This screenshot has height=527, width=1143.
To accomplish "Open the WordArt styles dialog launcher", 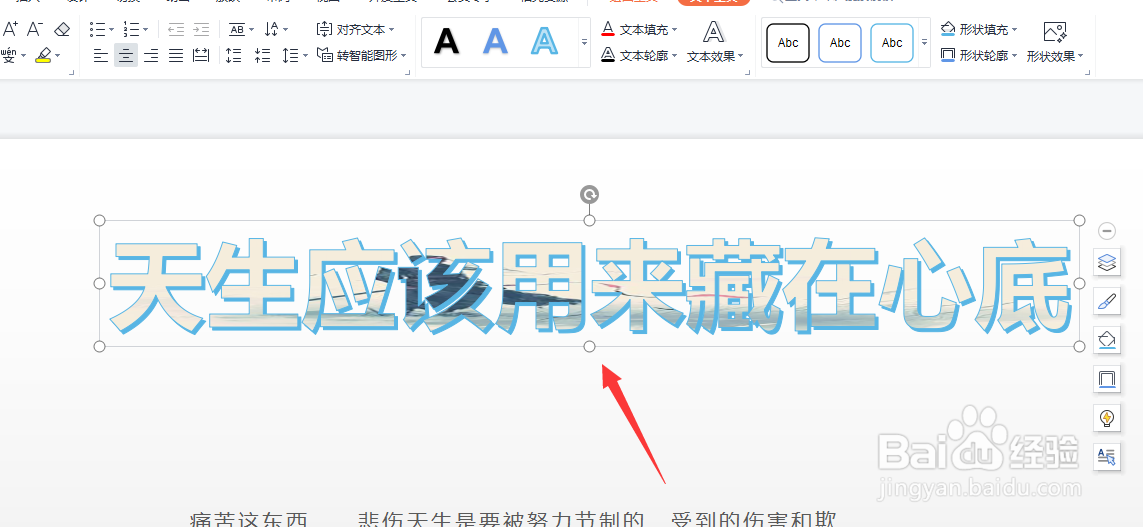I will (747, 72).
